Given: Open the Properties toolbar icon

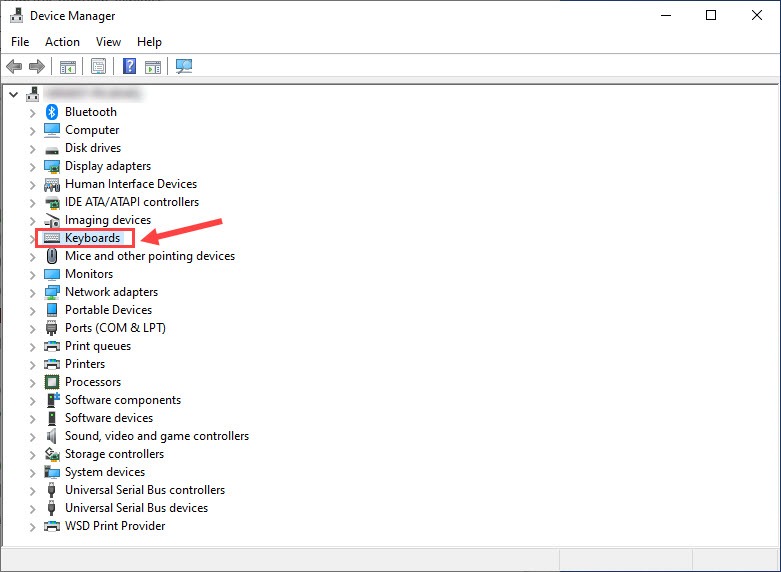Looking at the screenshot, I should pyautogui.click(x=98, y=67).
